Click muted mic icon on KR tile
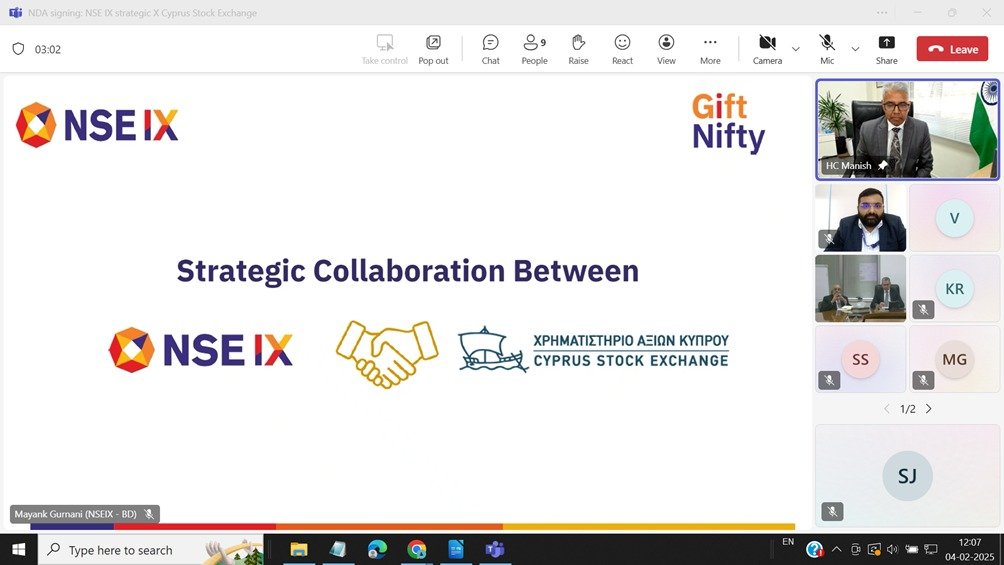The image size is (1004, 565). (x=923, y=309)
